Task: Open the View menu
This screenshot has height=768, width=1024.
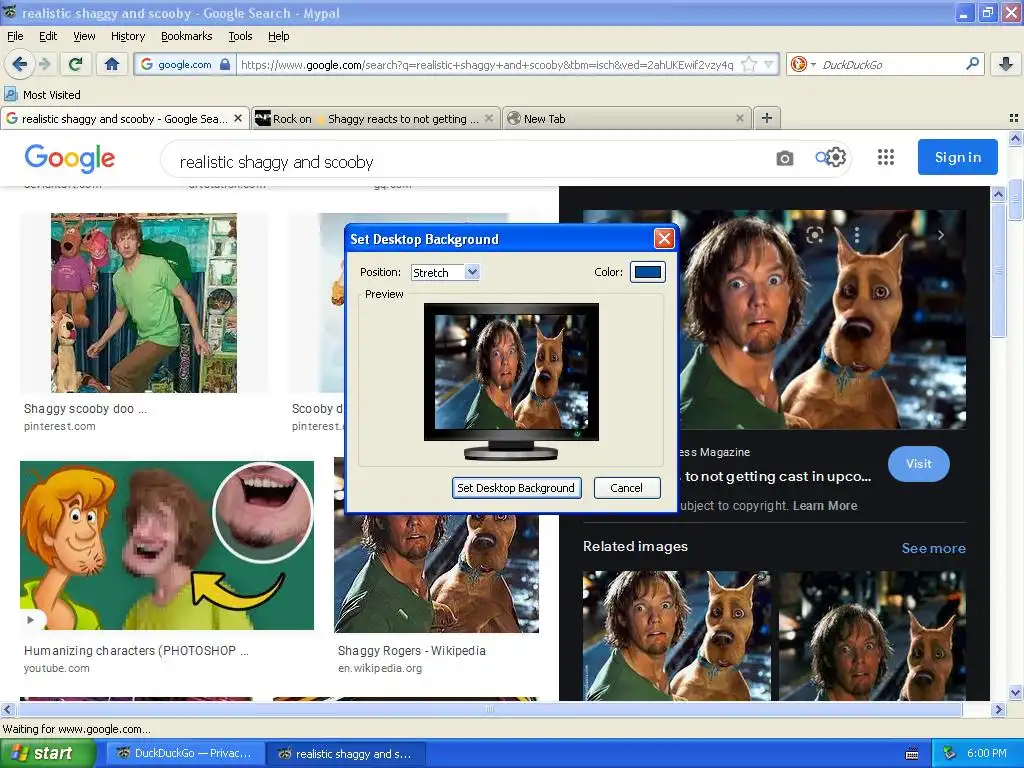Action: (84, 36)
